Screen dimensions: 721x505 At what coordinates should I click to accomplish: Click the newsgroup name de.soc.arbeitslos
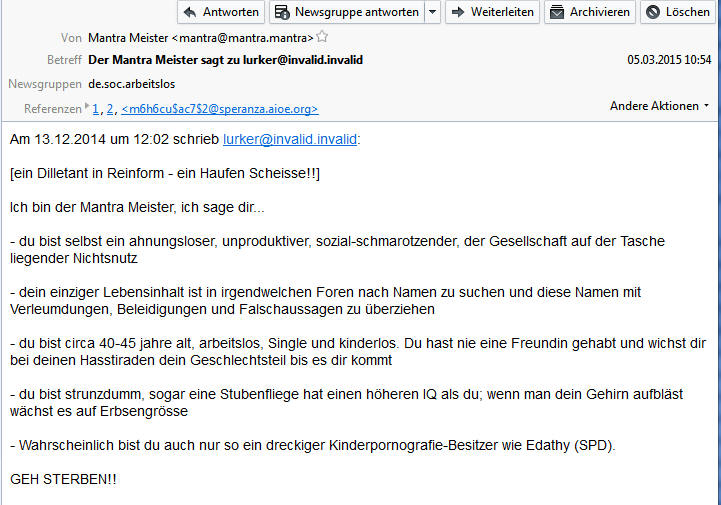point(132,84)
